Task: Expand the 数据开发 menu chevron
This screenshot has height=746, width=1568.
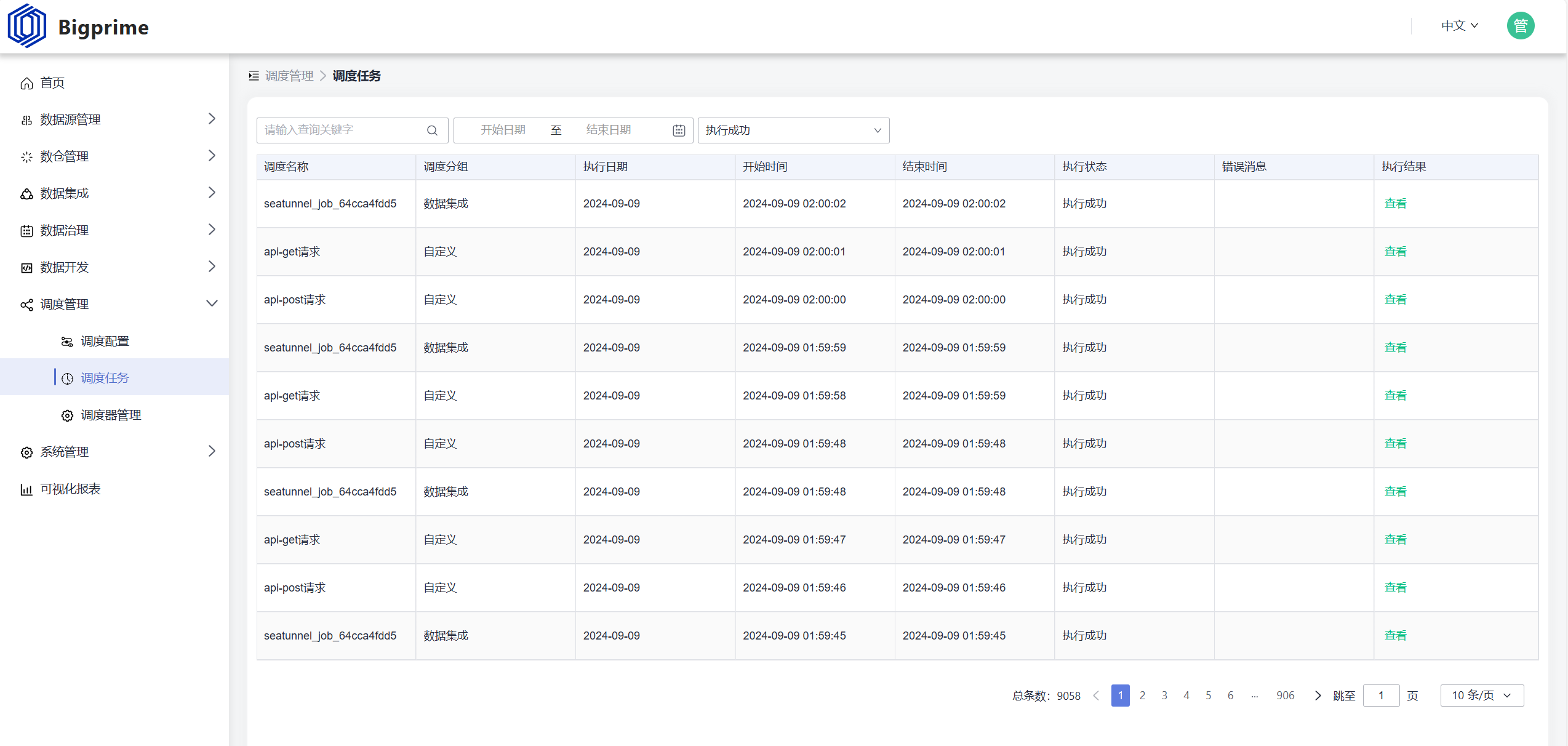Action: click(212, 267)
